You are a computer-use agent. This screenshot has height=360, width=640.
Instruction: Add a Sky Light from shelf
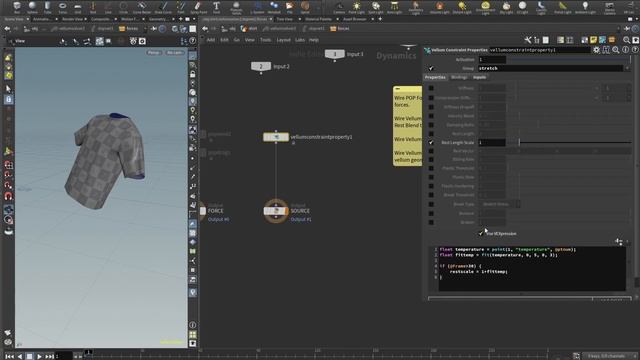pos(506,7)
